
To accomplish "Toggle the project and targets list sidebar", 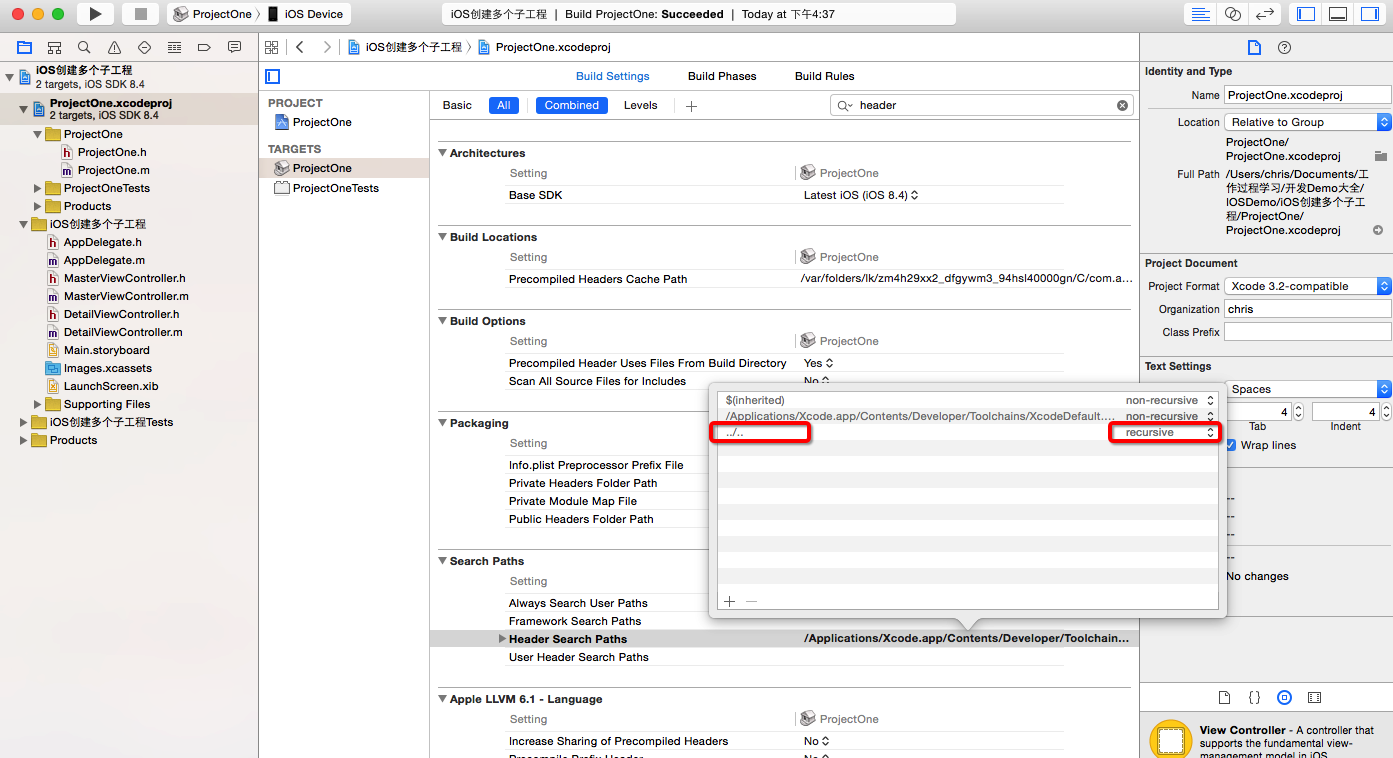I will pyautogui.click(x=273, y=76).
